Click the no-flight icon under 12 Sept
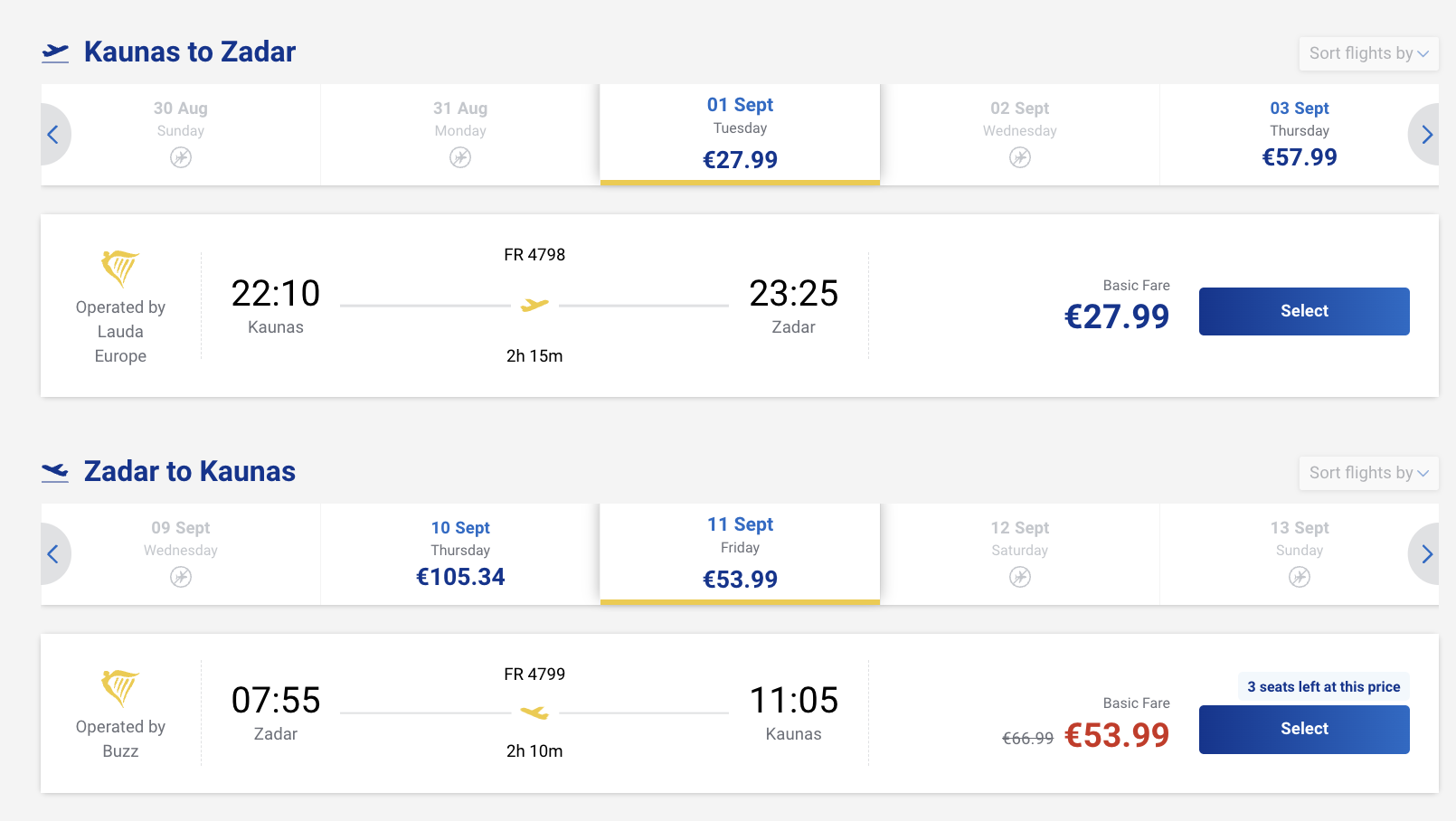 click(x=1020, y=577)
